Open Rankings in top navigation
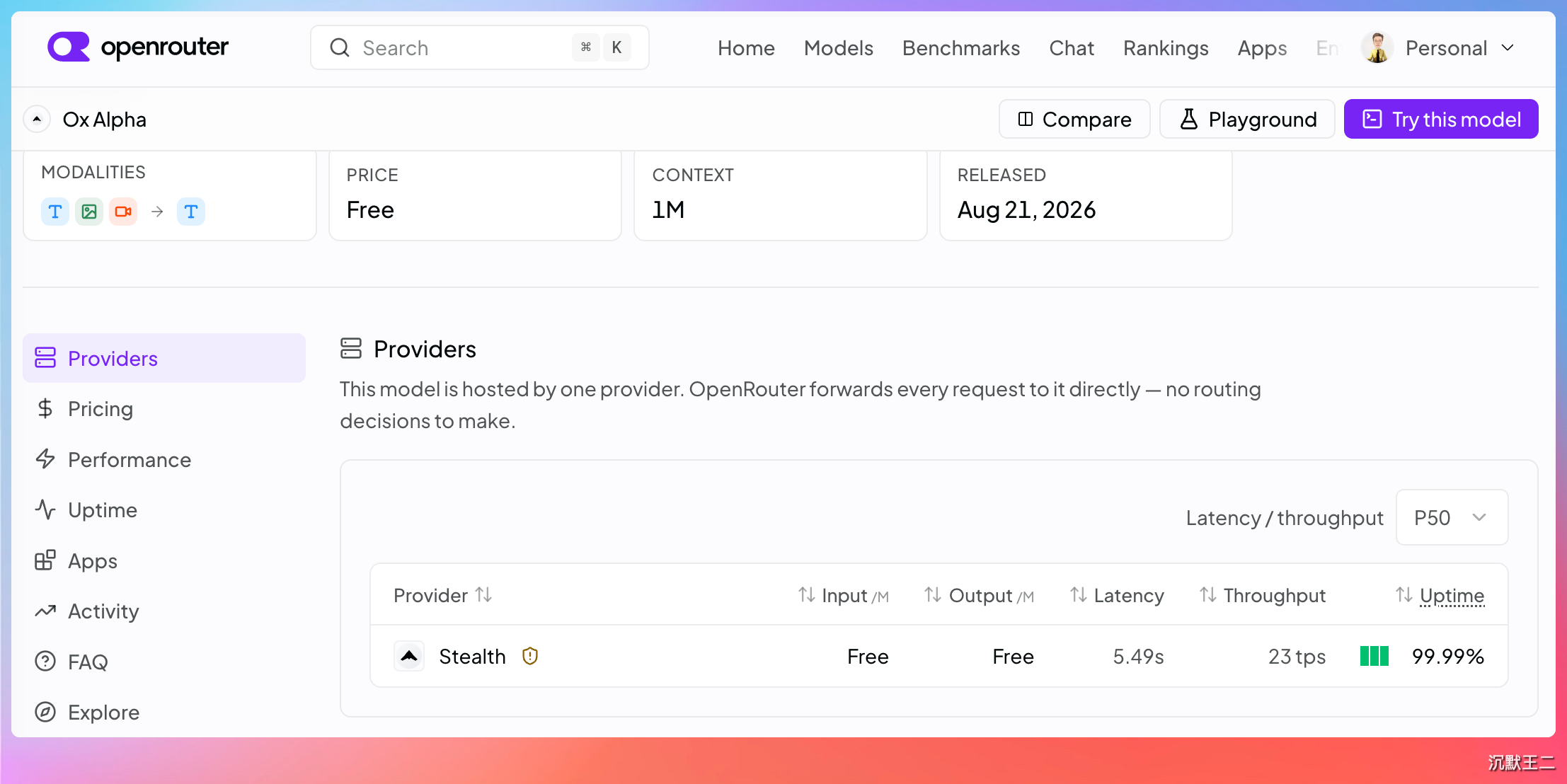 (1166, 48)
